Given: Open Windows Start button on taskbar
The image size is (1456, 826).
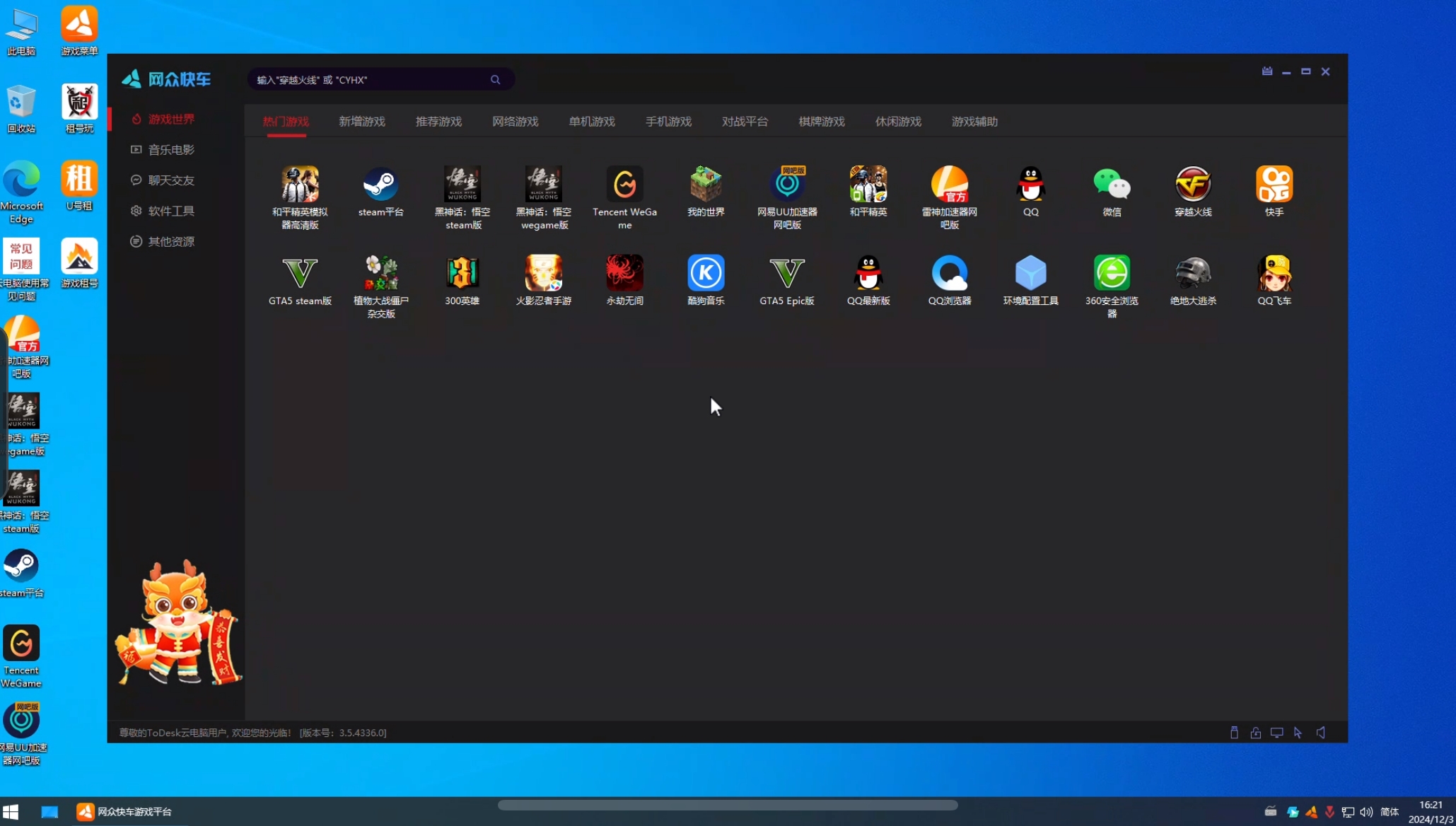Looking at the screenshot, I should coord(11,811).
